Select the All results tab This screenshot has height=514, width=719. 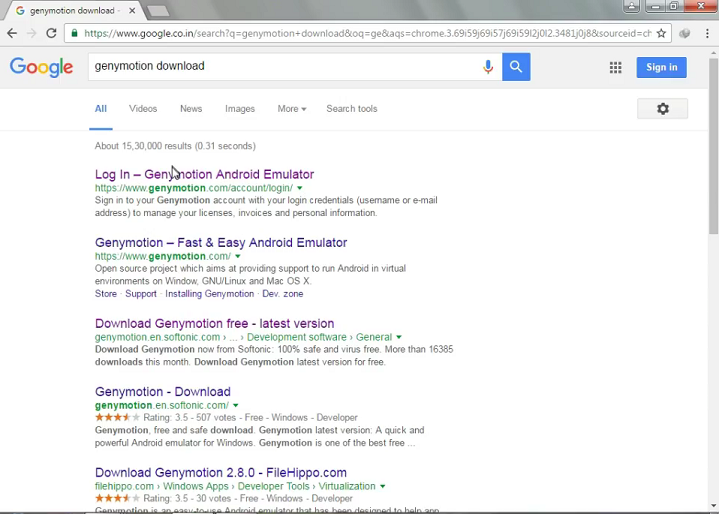pos(101,109)
